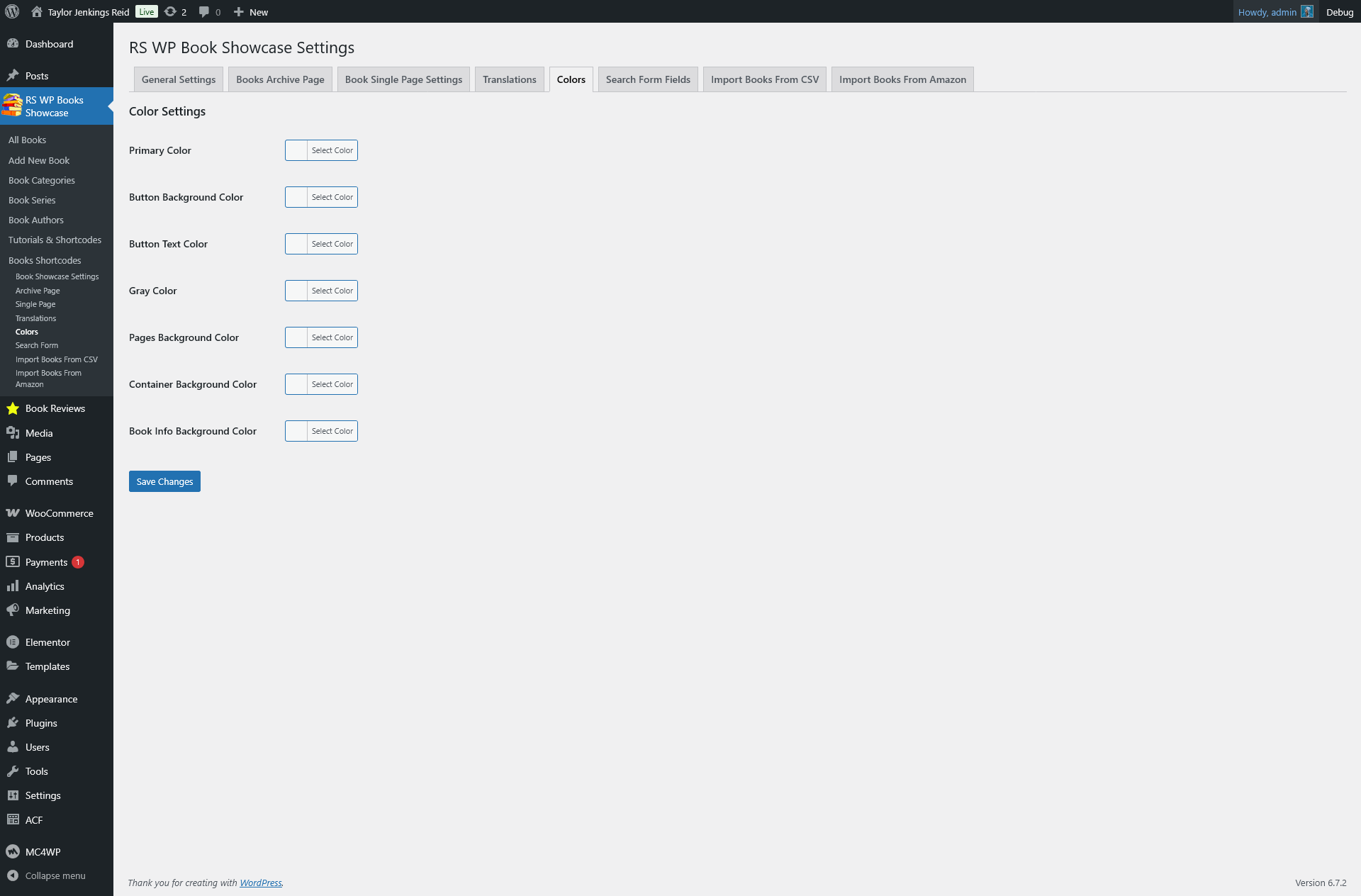Screen dimensions: 1361x896
Task: Click the Debug button top right
Action: [1340, 11]
